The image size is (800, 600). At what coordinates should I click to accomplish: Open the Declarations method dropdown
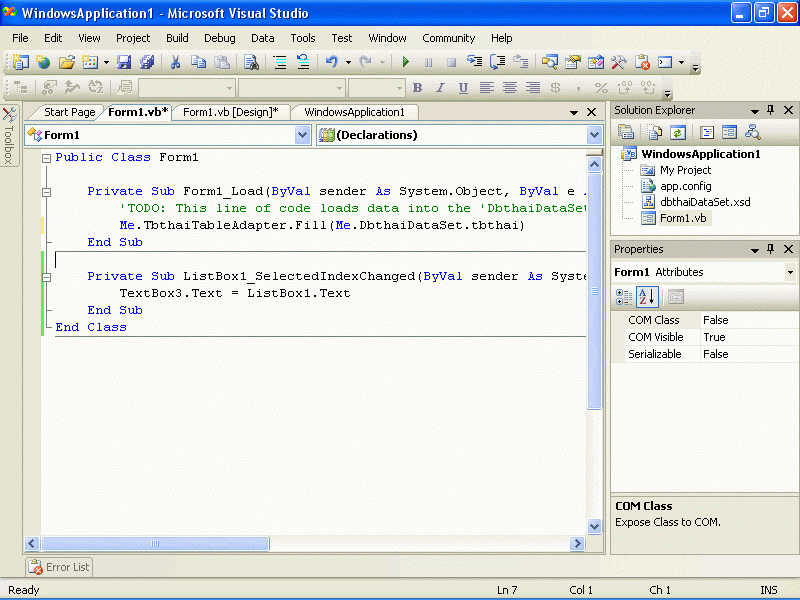click(x=594, y=135)
